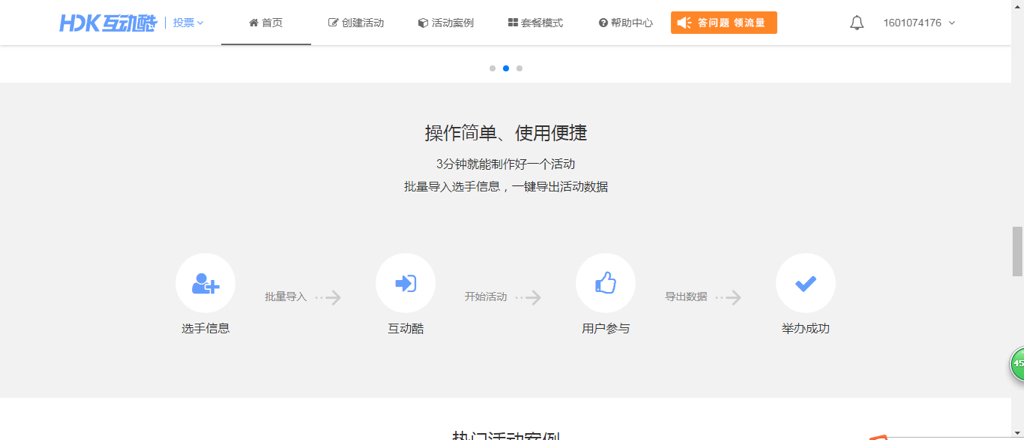Go to the 首页 tab
1024x440 pixels.
coord(266,23)
